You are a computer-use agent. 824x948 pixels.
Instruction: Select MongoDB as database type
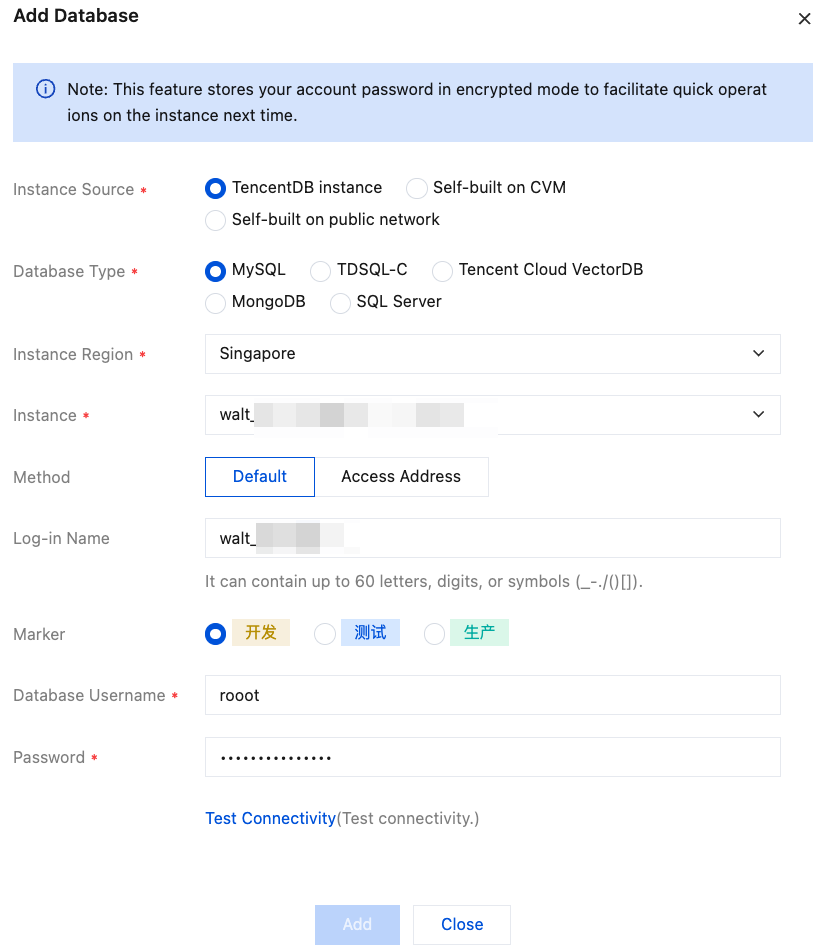click(215, 302)
